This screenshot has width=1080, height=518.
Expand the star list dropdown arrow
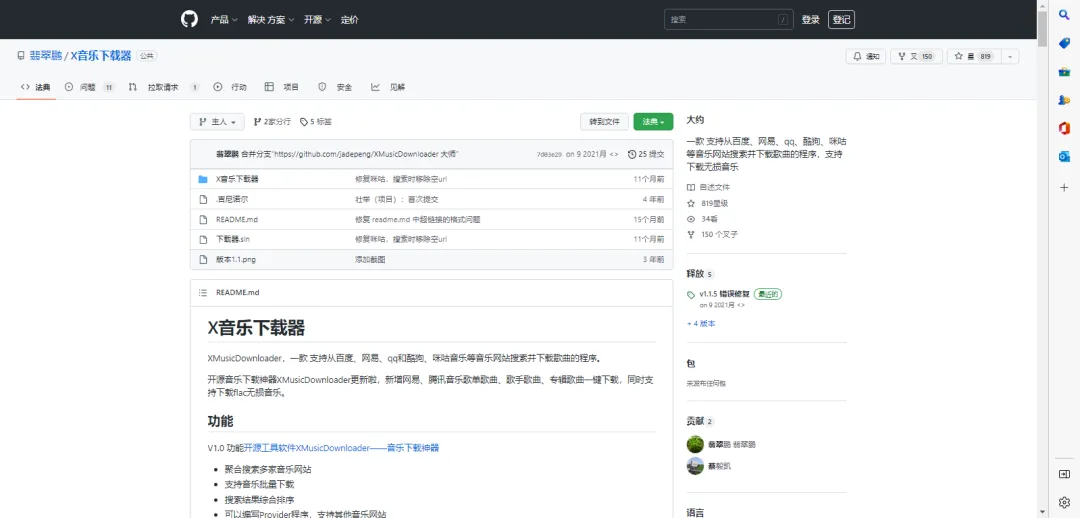1010,56
